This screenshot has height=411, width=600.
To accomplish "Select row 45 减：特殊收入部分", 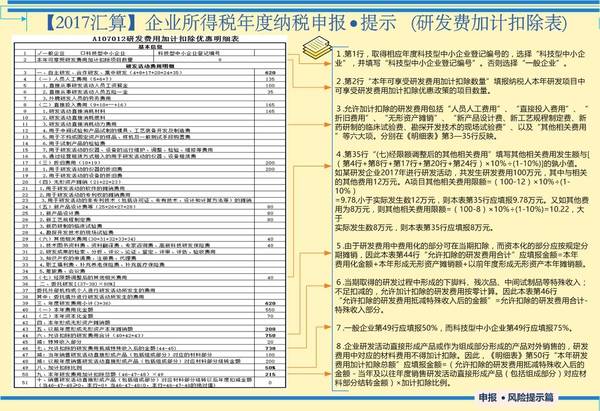I will (x=150, y=342).
